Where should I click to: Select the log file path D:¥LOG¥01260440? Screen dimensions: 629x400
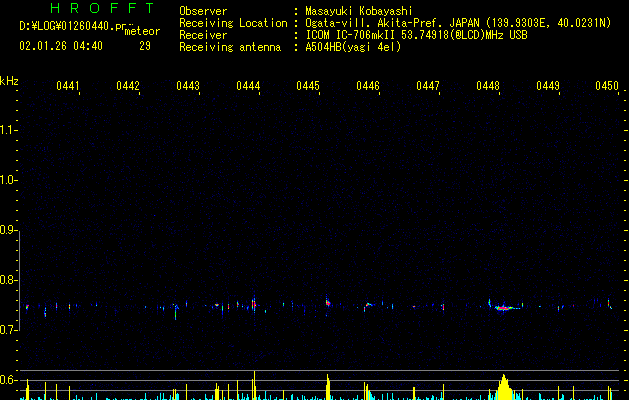[67, 26]
